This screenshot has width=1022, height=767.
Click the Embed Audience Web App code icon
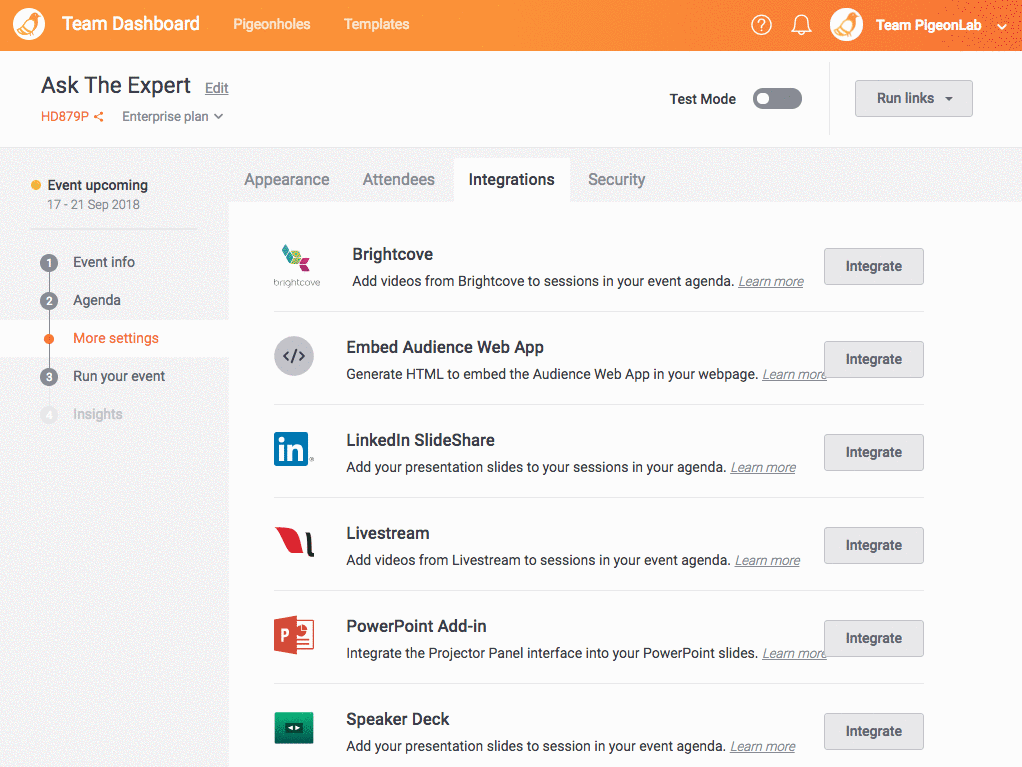point(294,356)
